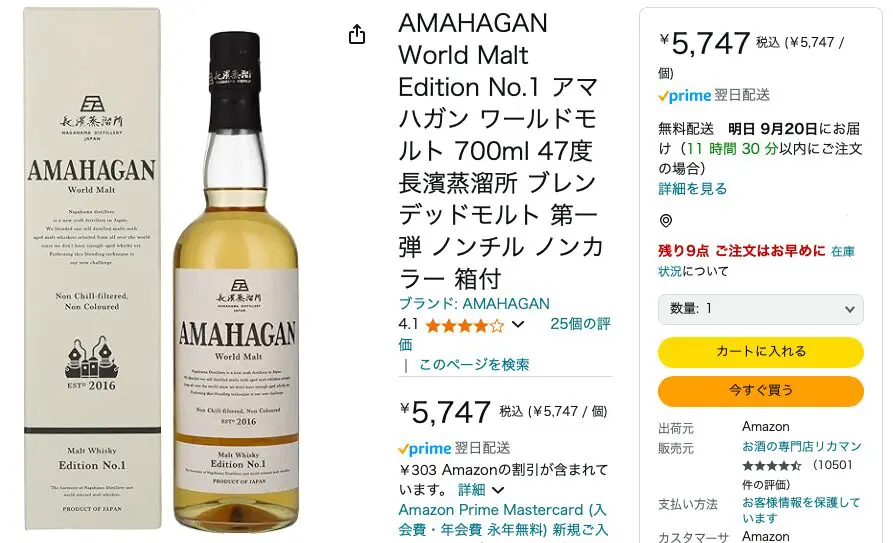This screenshot has width=893, height=543.
Task: Click 詳細を見る delivery details link
Action: click(x=693, y=189)
